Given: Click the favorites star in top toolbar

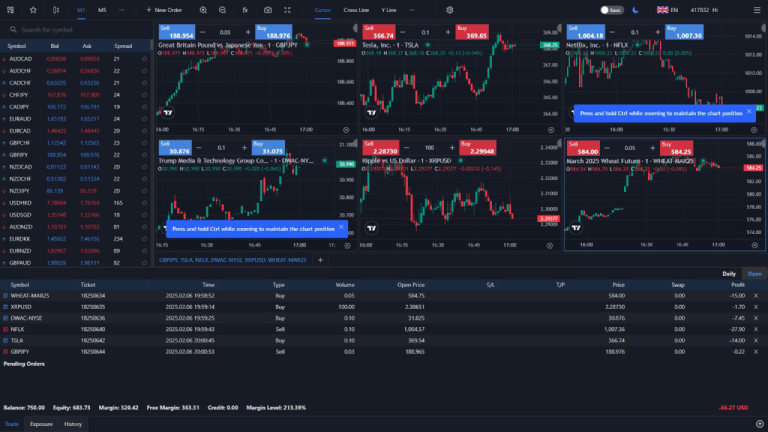Looking at the screenshot, I should [x=33, y=10].
